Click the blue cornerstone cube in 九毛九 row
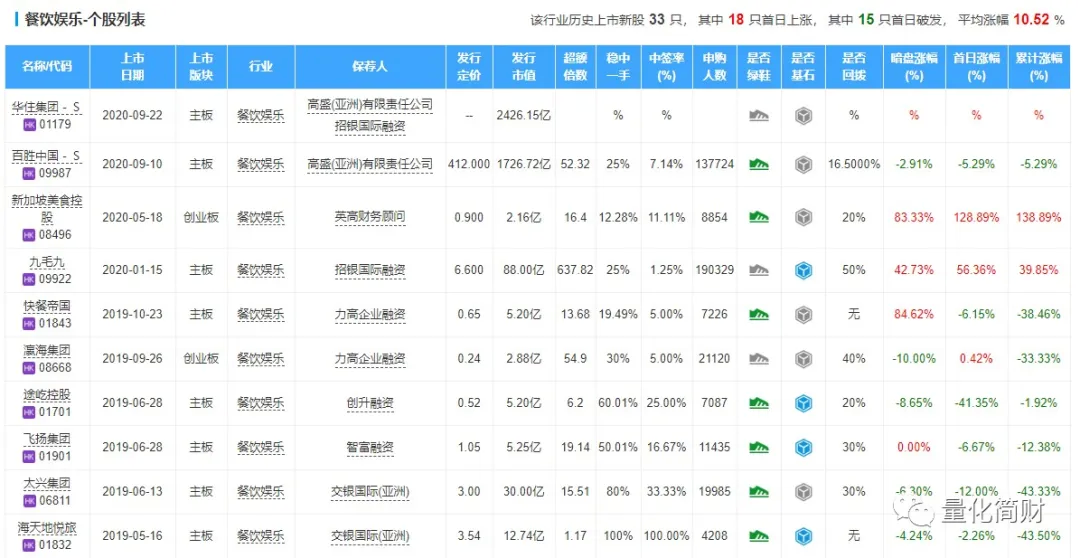1080x558 pixels. [802, 270]
